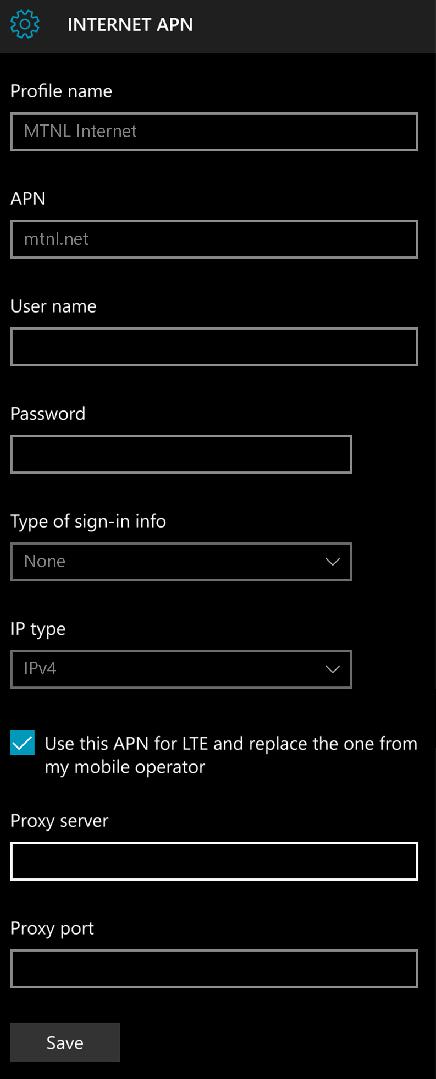Click the chevron arrow beside IPv4

[x=333, y=670]
